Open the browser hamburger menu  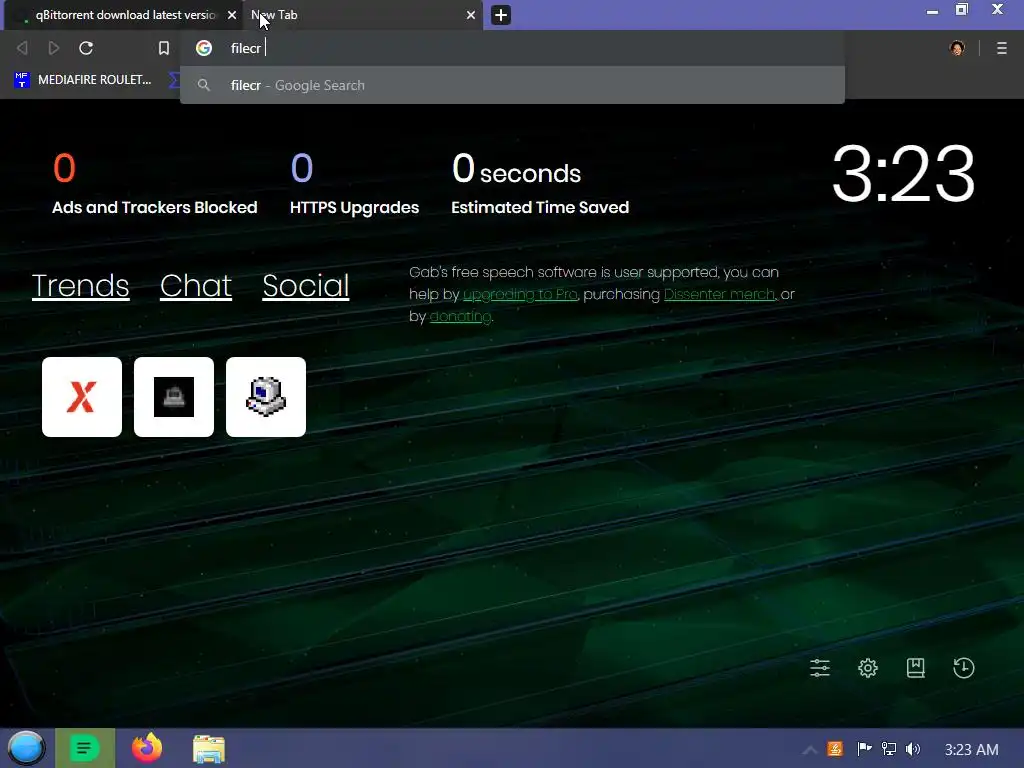[1002, 48]
